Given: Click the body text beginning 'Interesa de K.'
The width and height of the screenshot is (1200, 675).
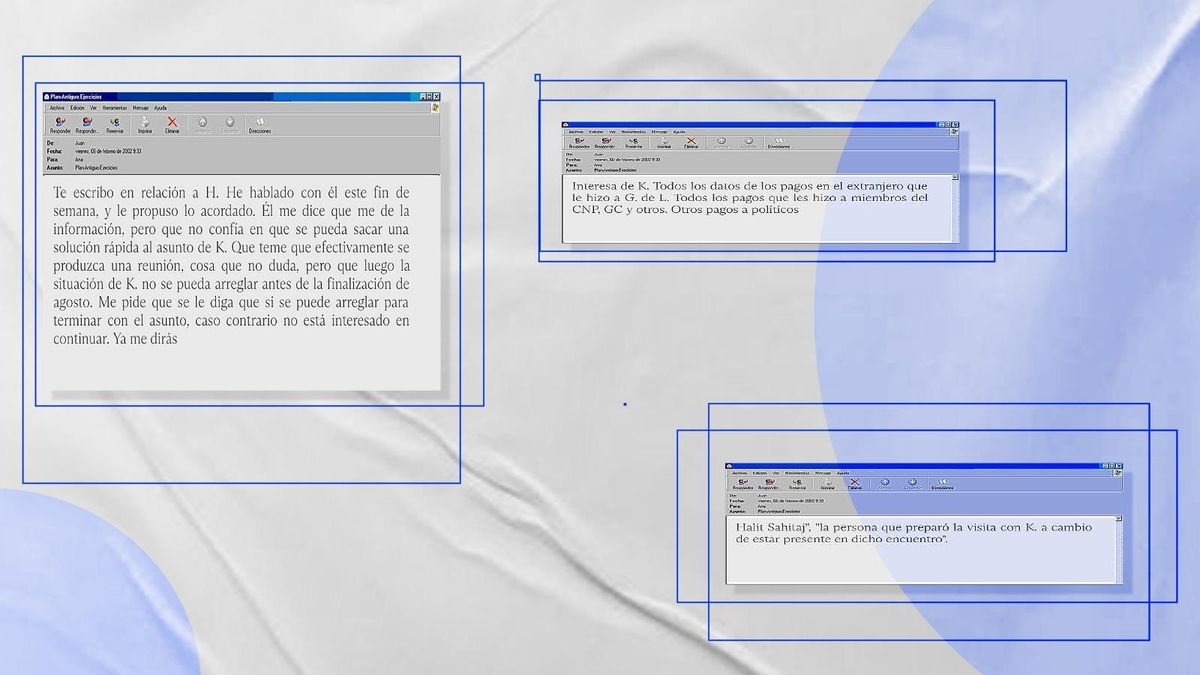Looking at the screenshot, I should pyautogui.click(x=750, y=198).
